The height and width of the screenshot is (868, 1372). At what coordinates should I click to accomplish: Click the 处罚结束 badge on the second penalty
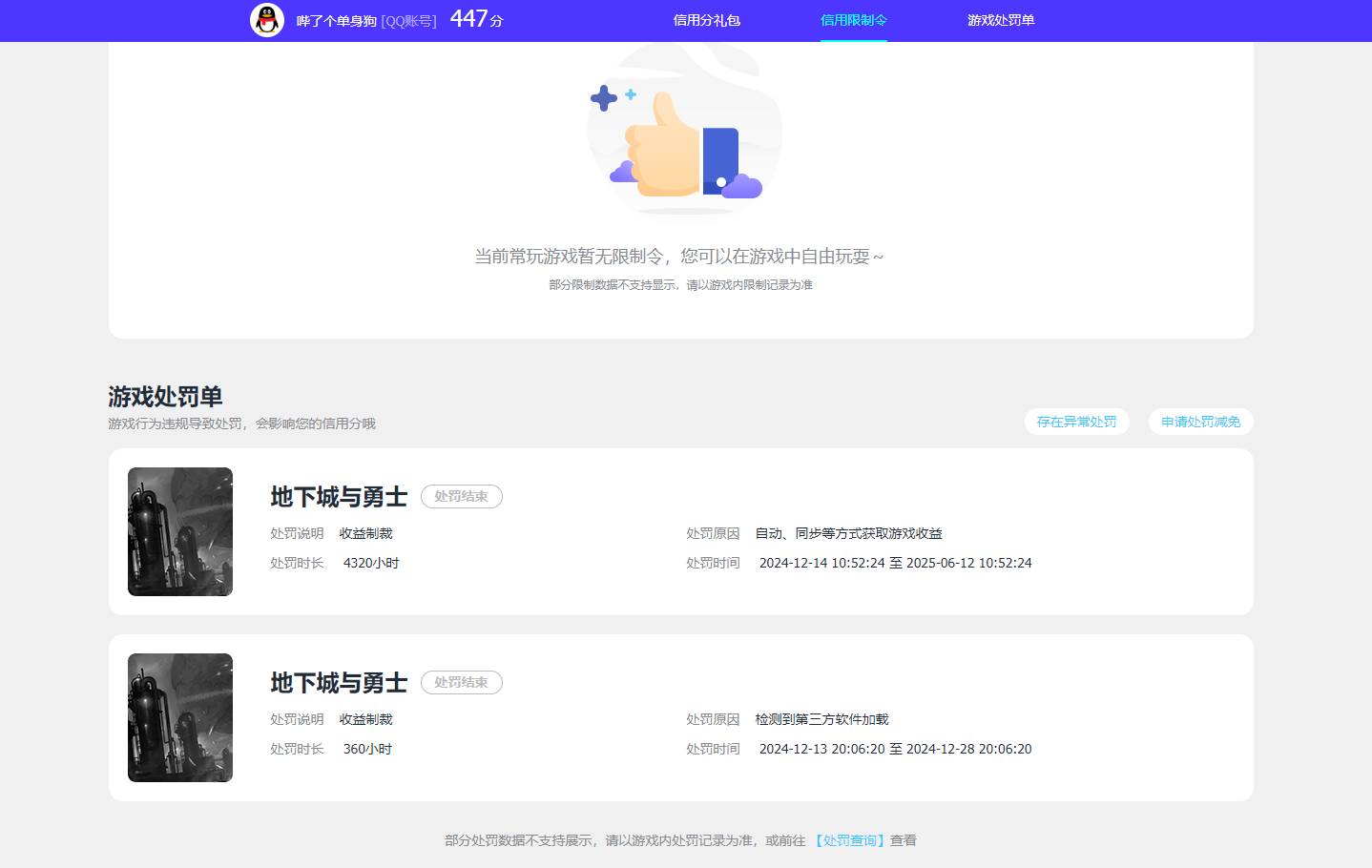[461, 682]
